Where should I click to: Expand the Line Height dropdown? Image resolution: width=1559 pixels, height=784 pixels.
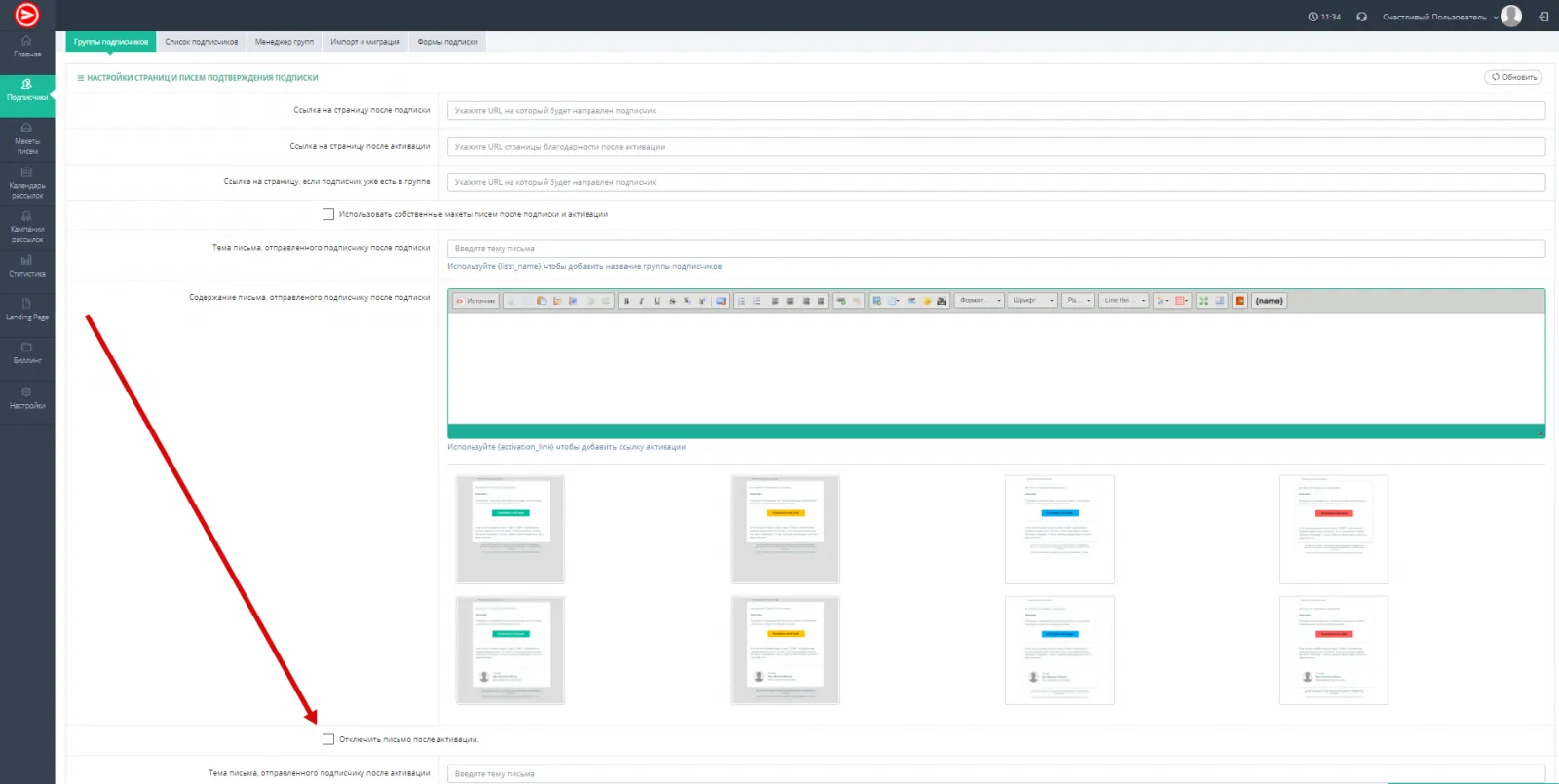coord(1123,301)
